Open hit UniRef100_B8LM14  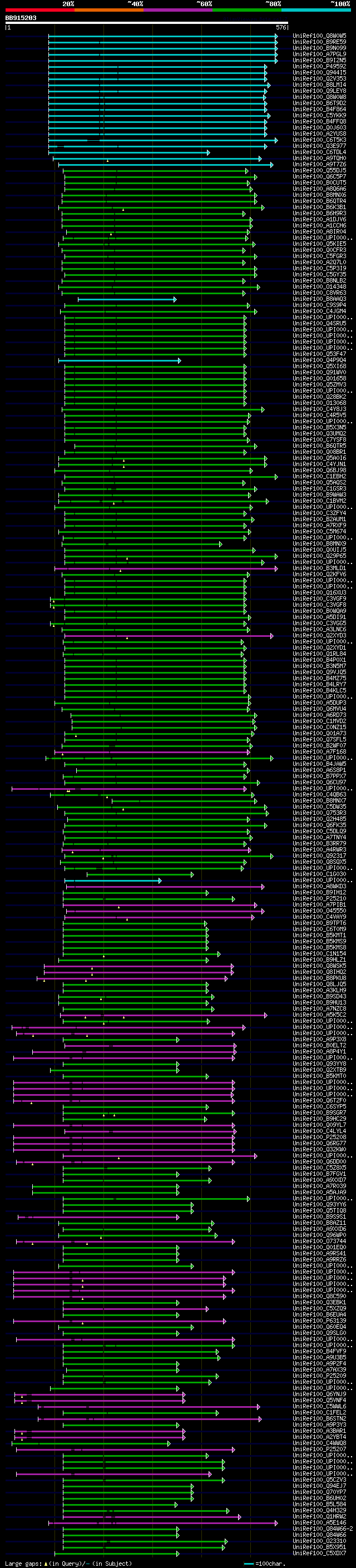coord(319,85)
